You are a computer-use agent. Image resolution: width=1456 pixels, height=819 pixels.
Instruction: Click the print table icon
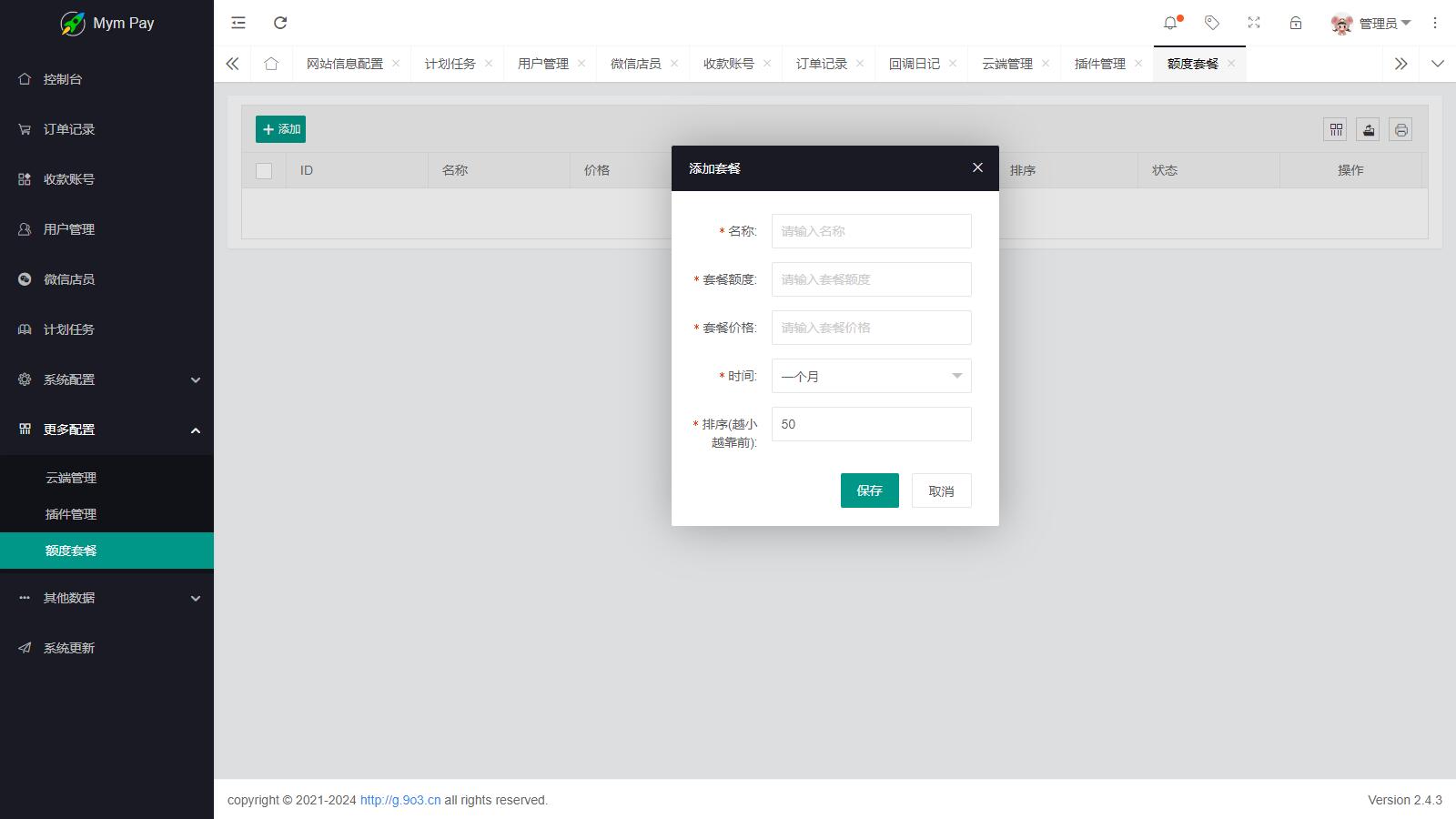point(1400,130)
